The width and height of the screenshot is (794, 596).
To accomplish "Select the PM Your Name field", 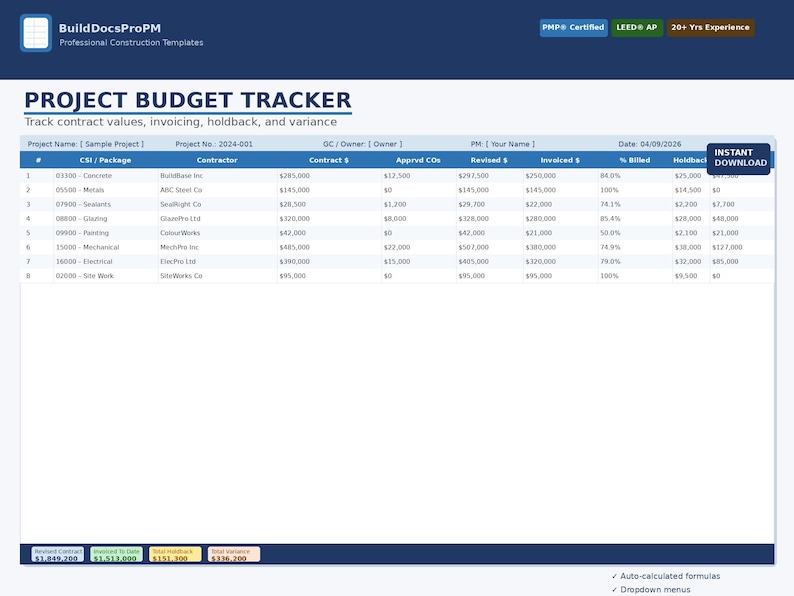I will point(502,144).
